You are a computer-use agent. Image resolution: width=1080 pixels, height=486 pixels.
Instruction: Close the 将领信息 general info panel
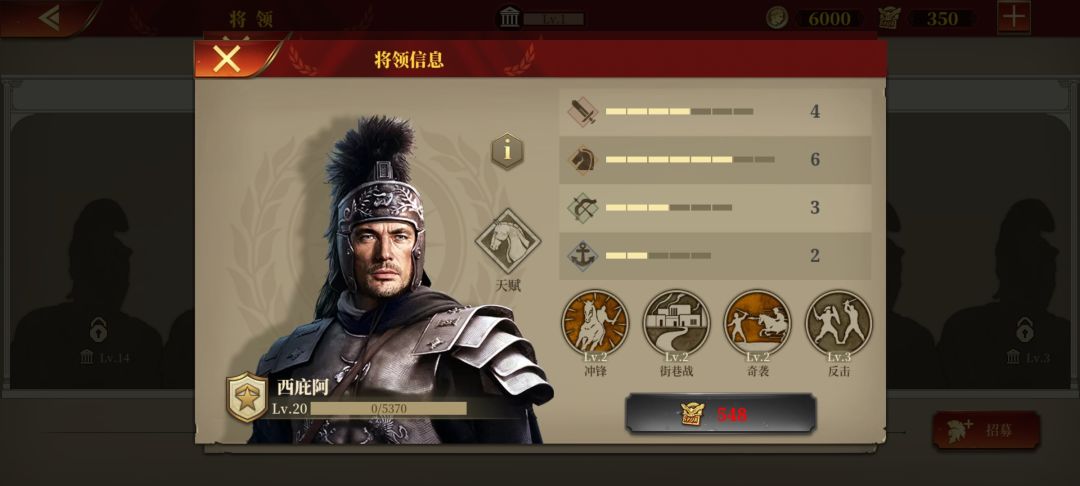coord(227,59)
